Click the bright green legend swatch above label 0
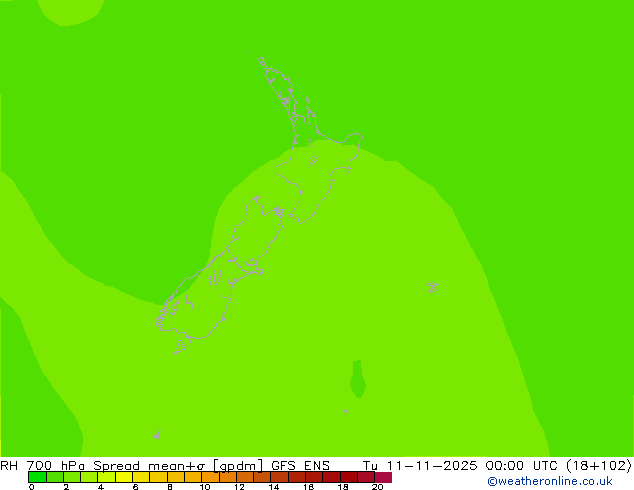This screenshot has width=634, height=490. pyautogui.click(x=37, y=477)
